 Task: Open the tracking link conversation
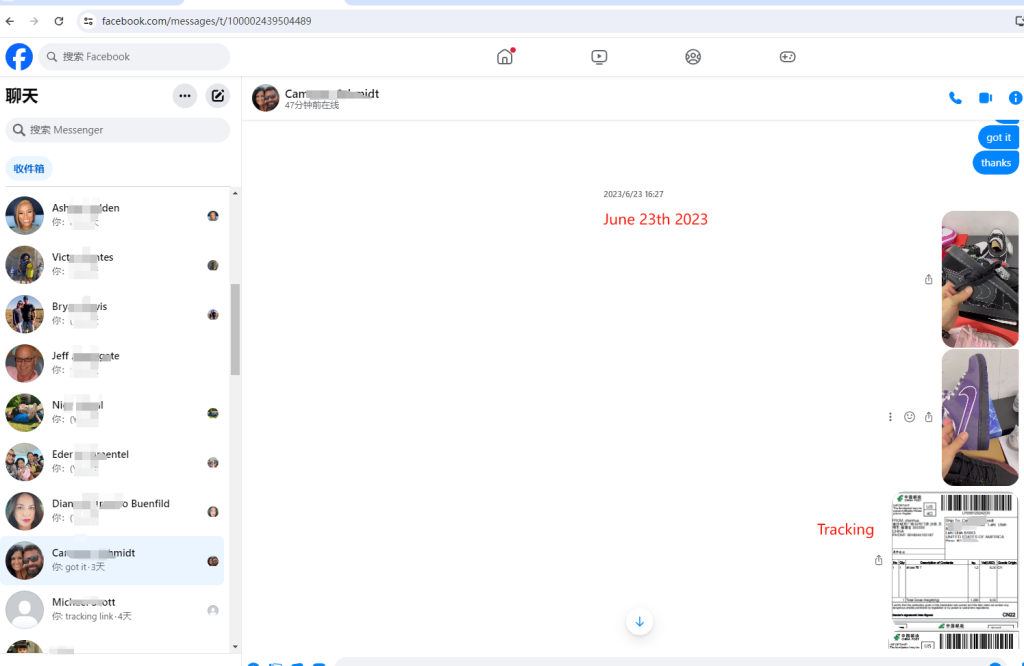(112, 609)
